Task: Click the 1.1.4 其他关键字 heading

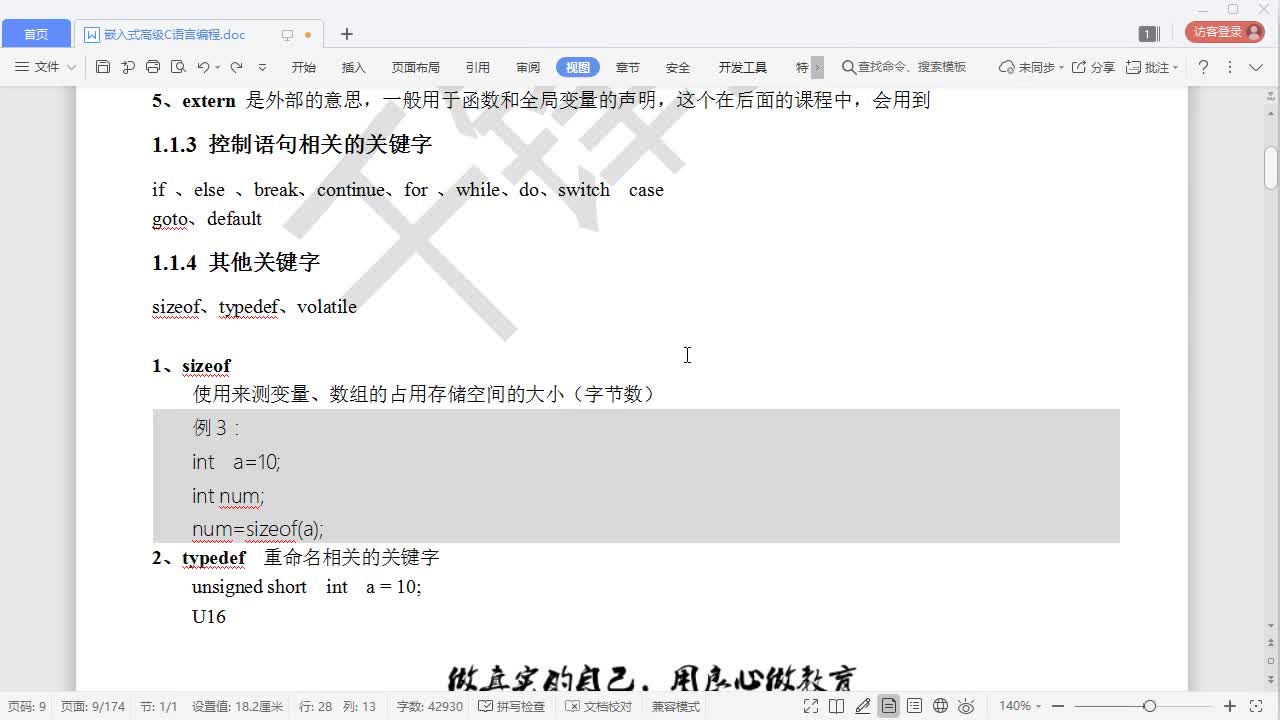Action: coord(236,262)
